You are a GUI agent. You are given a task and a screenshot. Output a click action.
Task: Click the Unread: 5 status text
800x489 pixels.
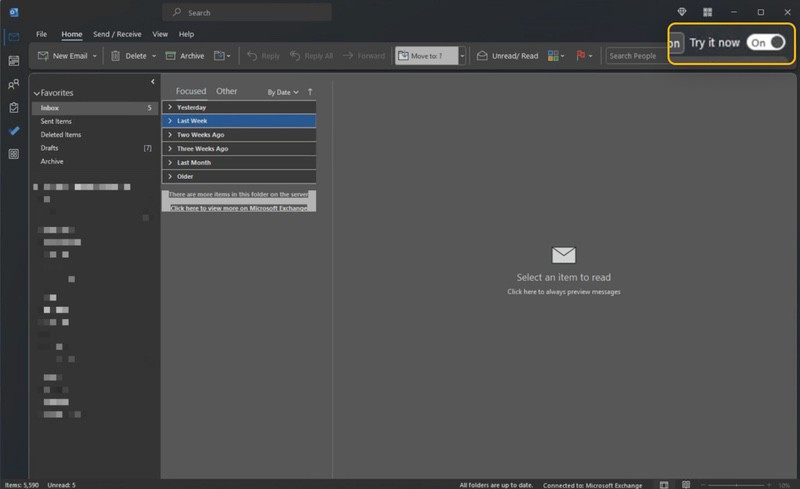[x=61, y=485]
